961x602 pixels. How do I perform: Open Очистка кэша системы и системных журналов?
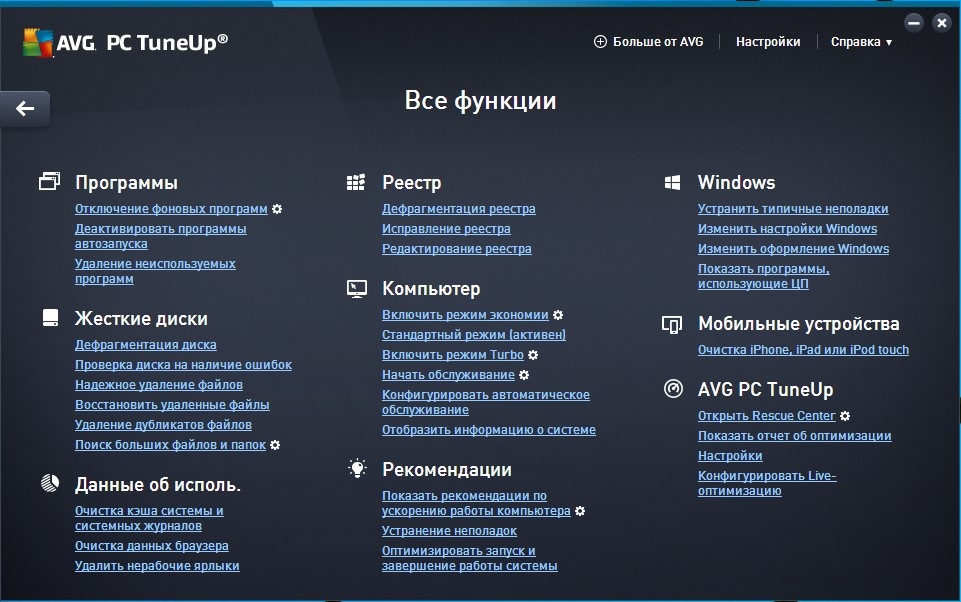click(x=149, y=518)
